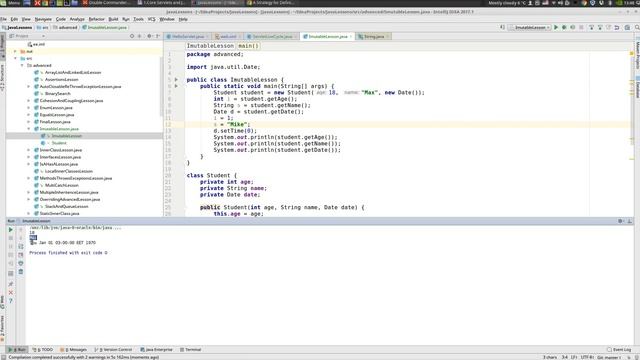Click the line separator status bar widget
The height and width of the screenshot is (360, 640).
pyautogui.click(x=574, y=357)
